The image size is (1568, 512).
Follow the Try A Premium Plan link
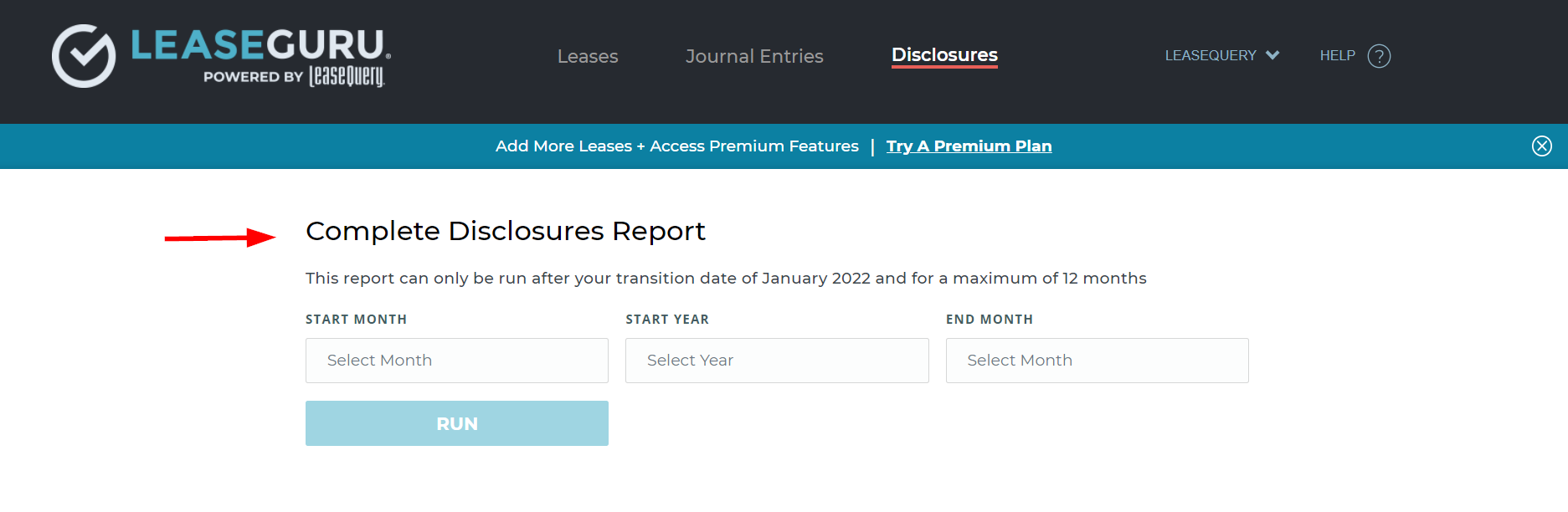click(969, 146)
